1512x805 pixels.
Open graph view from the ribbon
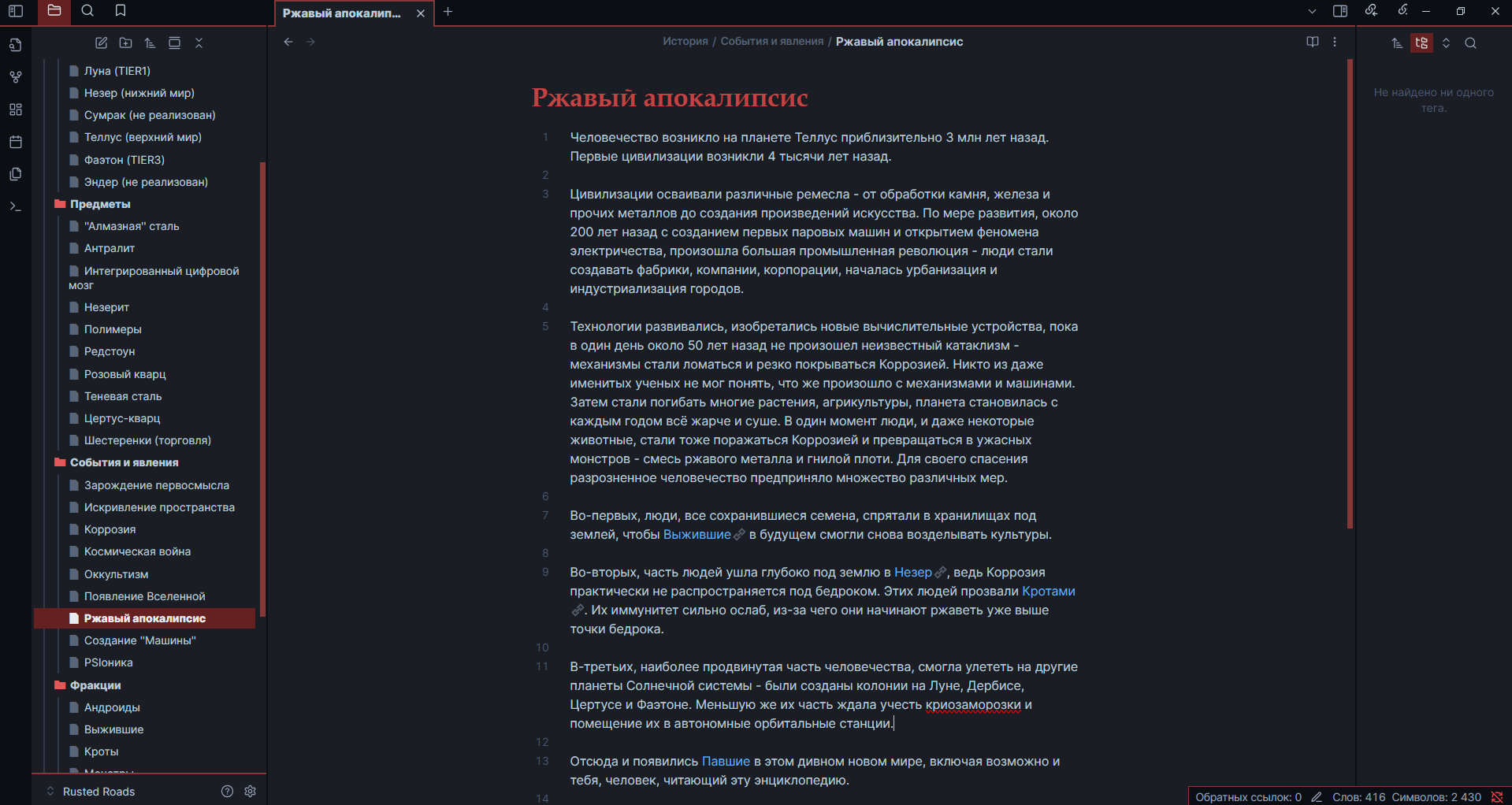(x=16, y=77)
